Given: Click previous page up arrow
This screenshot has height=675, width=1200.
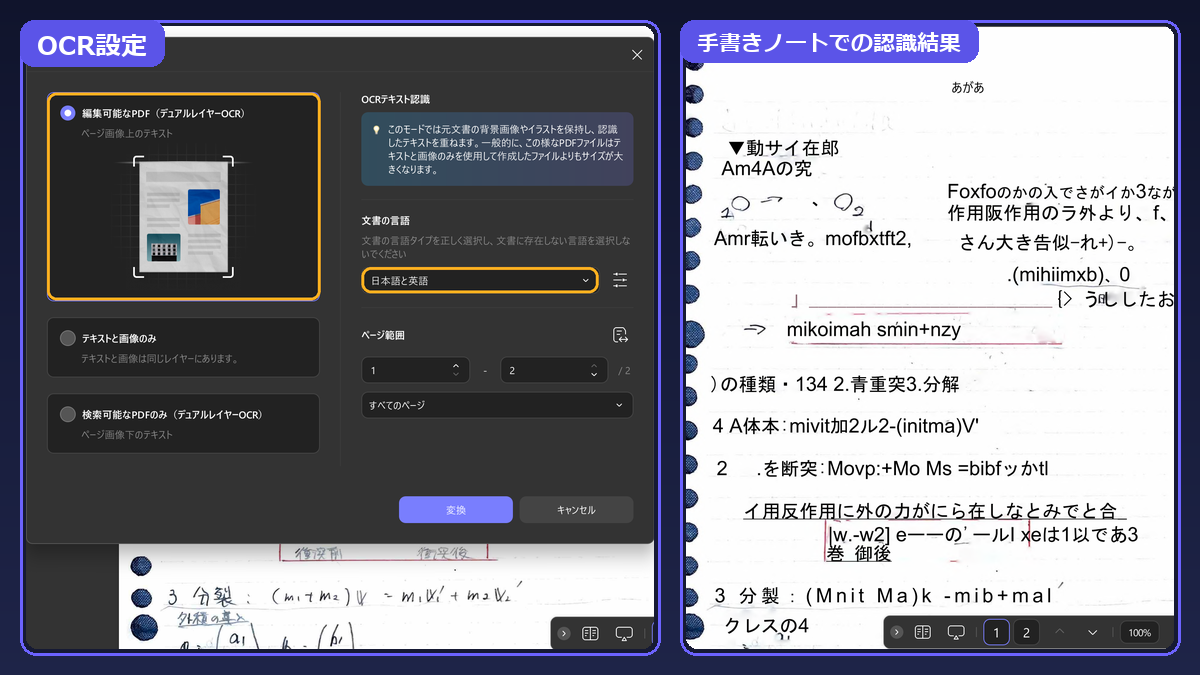Looking at the screenshot, I should [x=1060, y=632].
